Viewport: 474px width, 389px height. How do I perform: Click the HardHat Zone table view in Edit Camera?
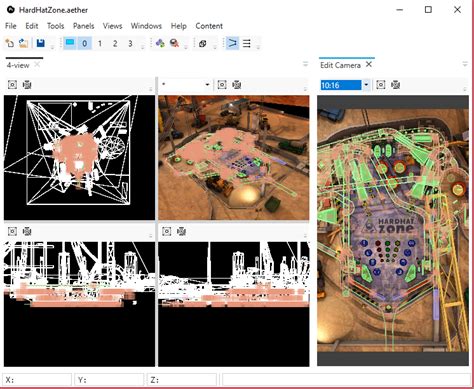point(393,231)
